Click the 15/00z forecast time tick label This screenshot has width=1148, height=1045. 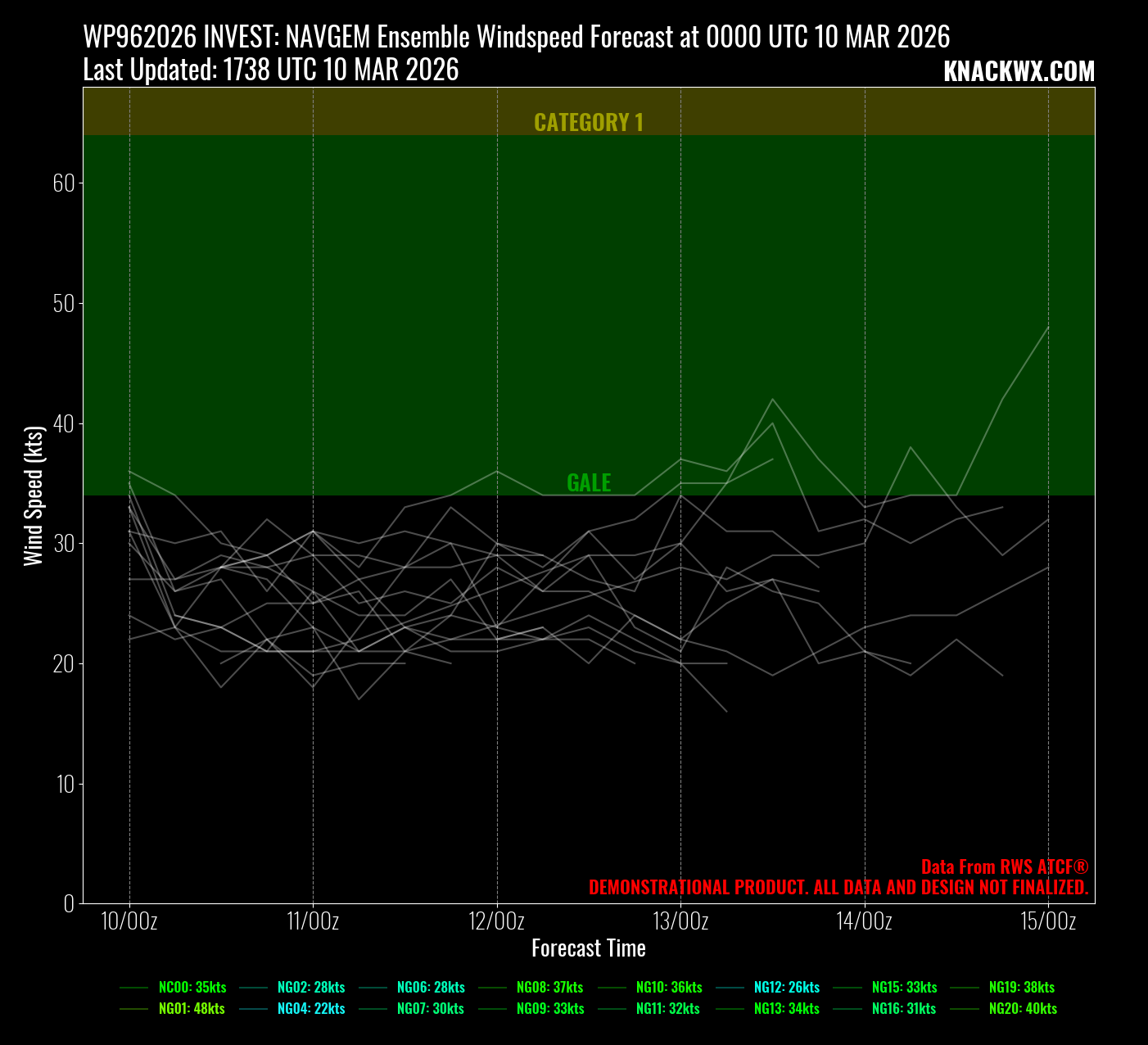click(x=1048, y=922)
